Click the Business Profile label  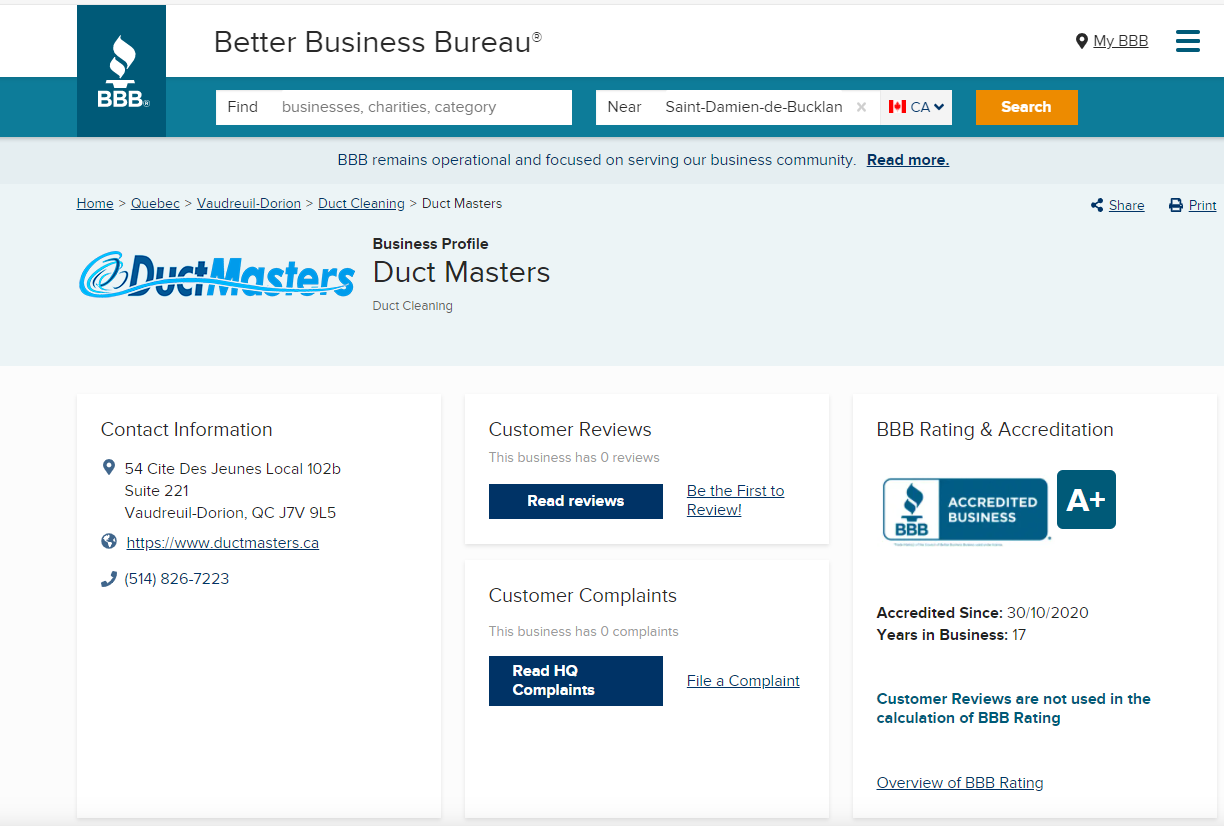point(431,244)
